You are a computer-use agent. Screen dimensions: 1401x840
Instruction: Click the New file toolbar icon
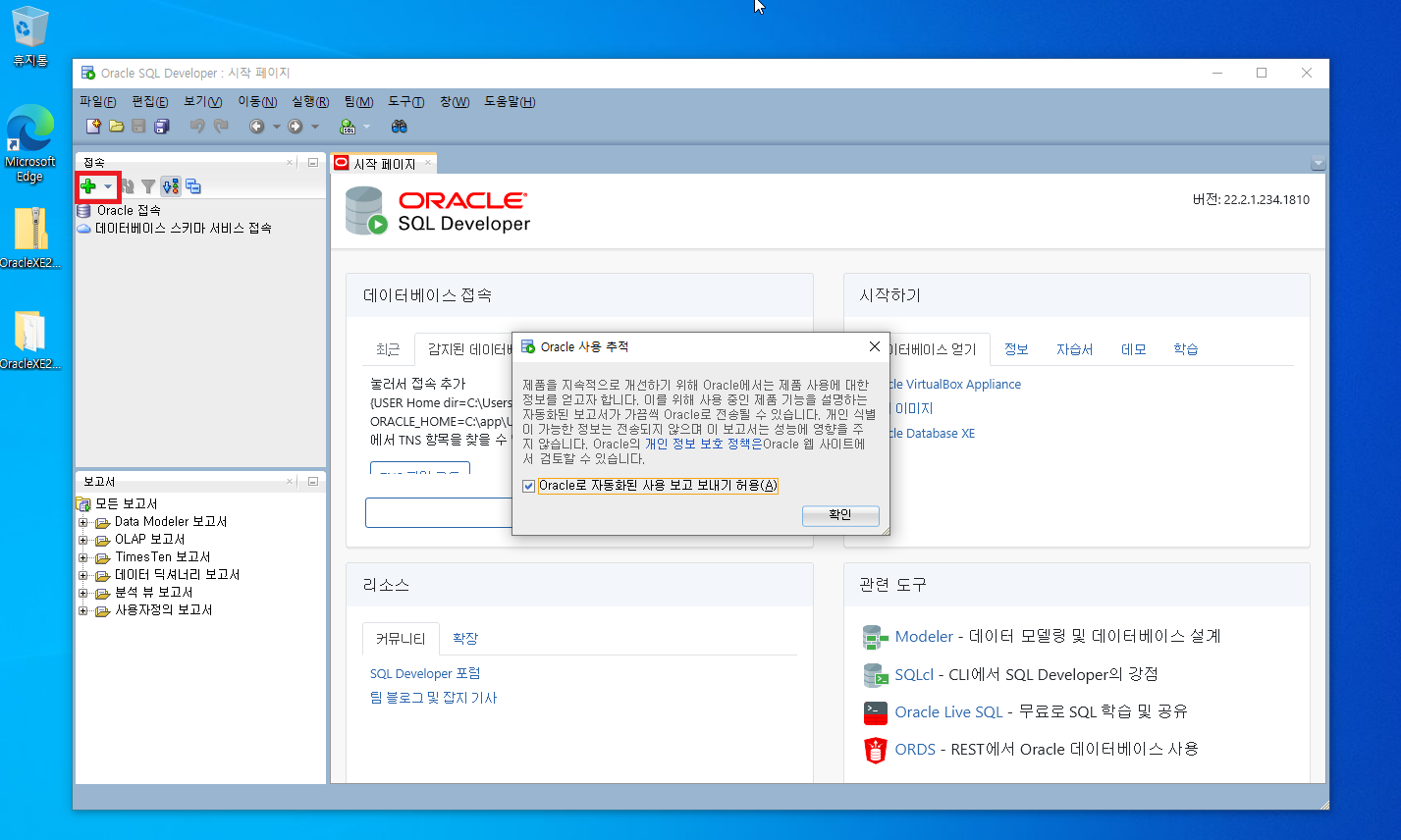pyautogui.click(x=93, y=127)
